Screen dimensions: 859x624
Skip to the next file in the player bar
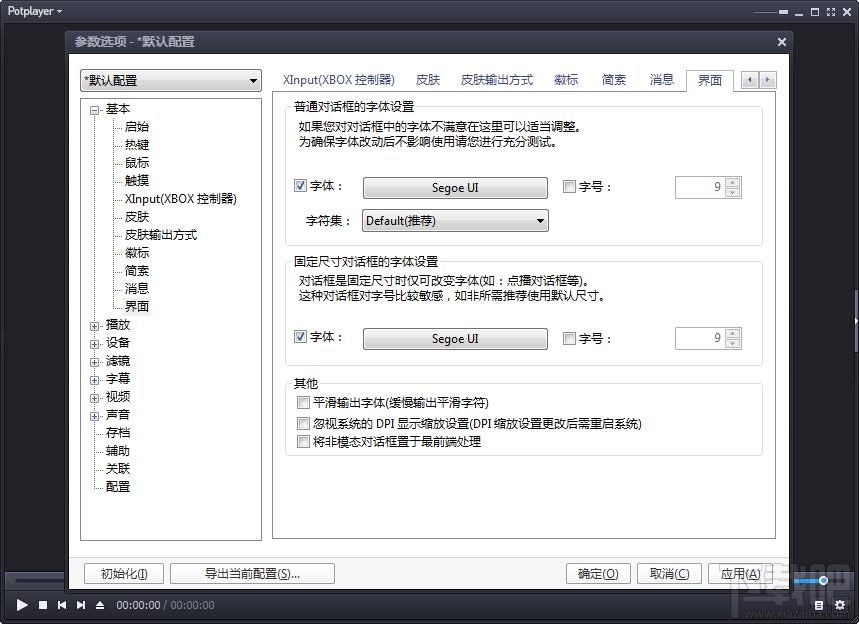81,605
